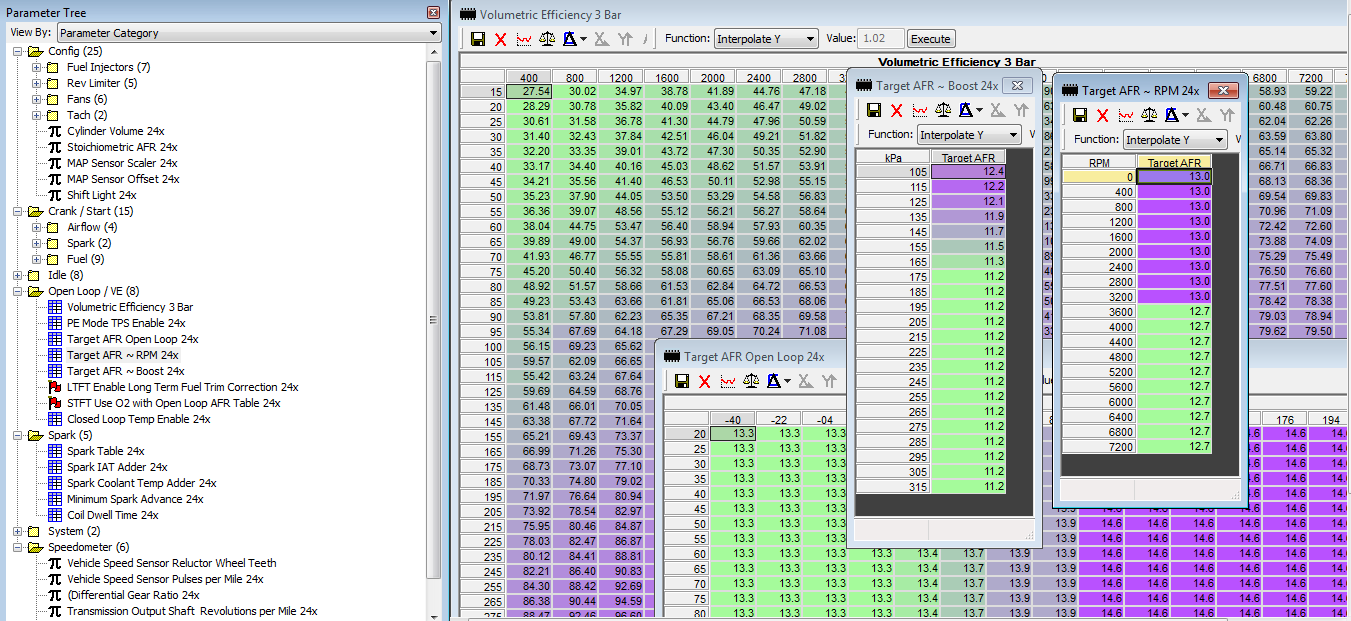Open the graph view icon in Target AFR ~ Boost window

coord(919,110)
